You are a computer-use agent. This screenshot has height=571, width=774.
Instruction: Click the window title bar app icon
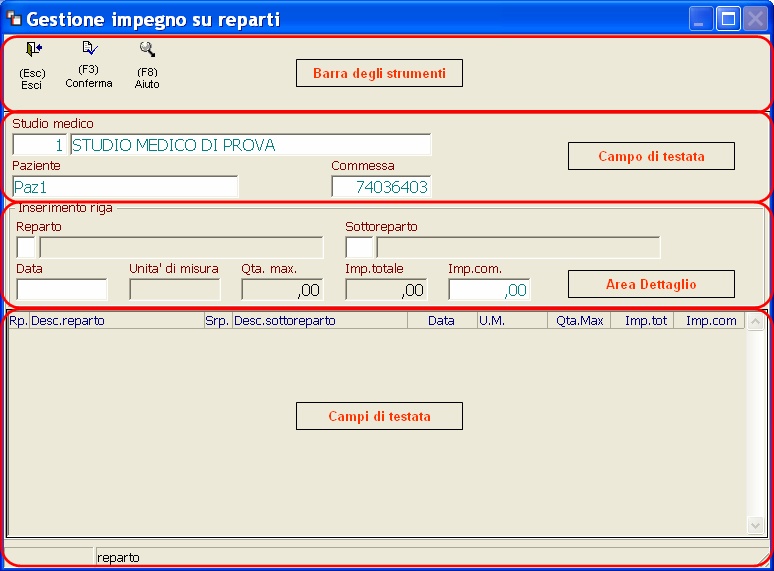pyautogui.click(x=14, y=19)
